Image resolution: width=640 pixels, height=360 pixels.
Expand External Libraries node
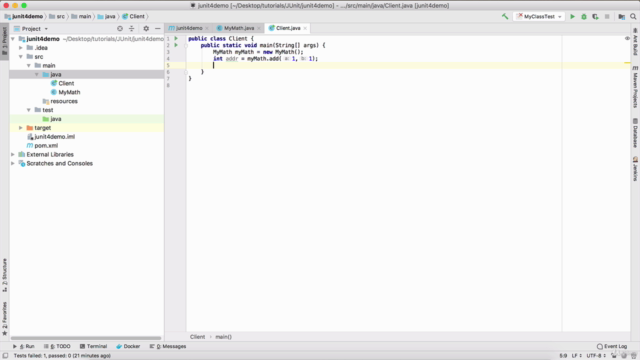point(13,155)
